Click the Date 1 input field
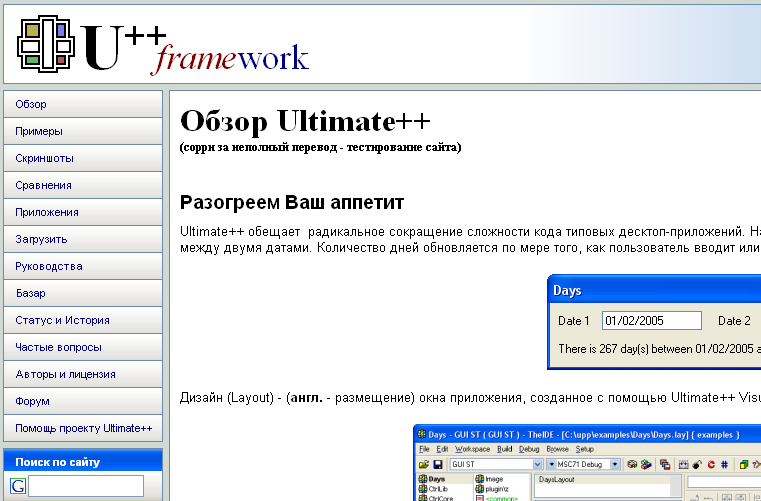The width and height of the screenshot is (761, 501). coord(652,321)
